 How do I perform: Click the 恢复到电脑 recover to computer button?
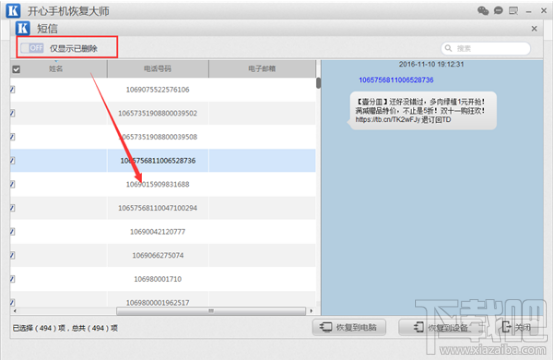point(349,327)
